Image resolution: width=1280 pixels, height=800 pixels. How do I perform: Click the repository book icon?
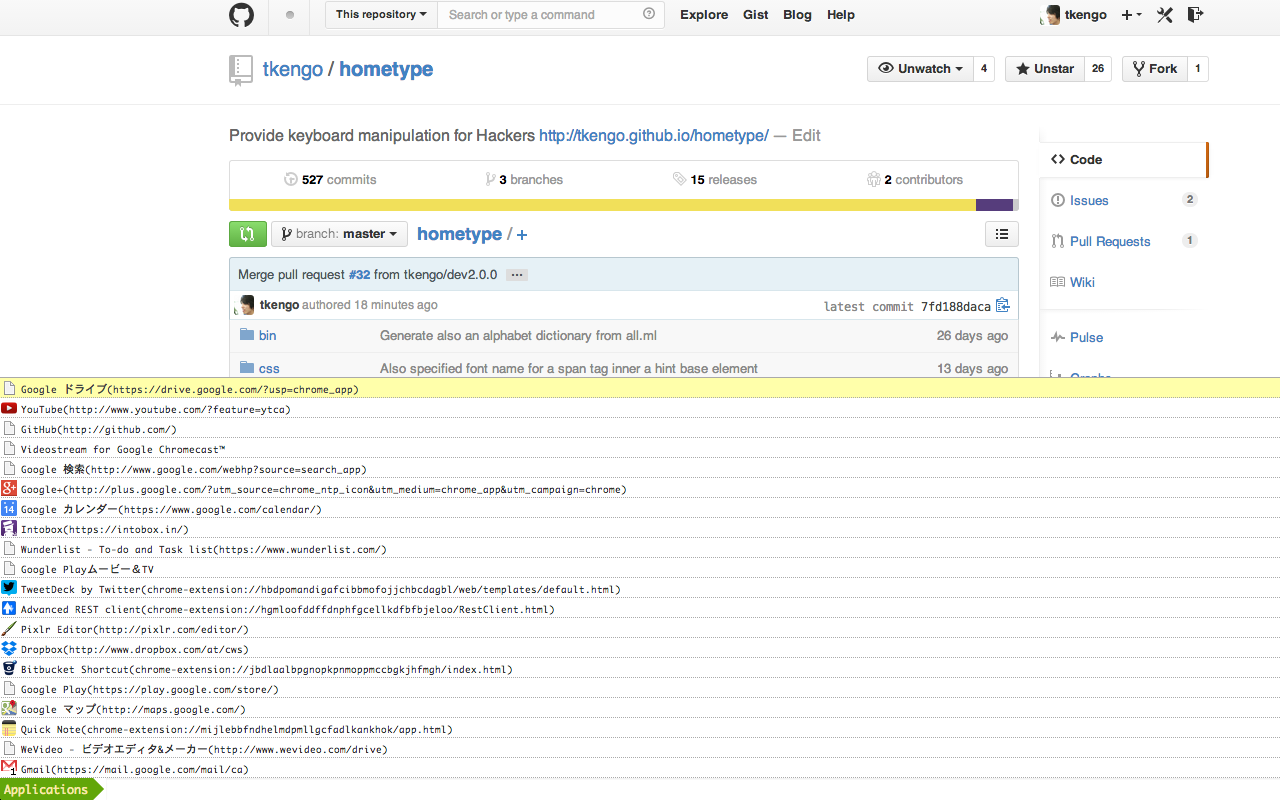[241, 69]
